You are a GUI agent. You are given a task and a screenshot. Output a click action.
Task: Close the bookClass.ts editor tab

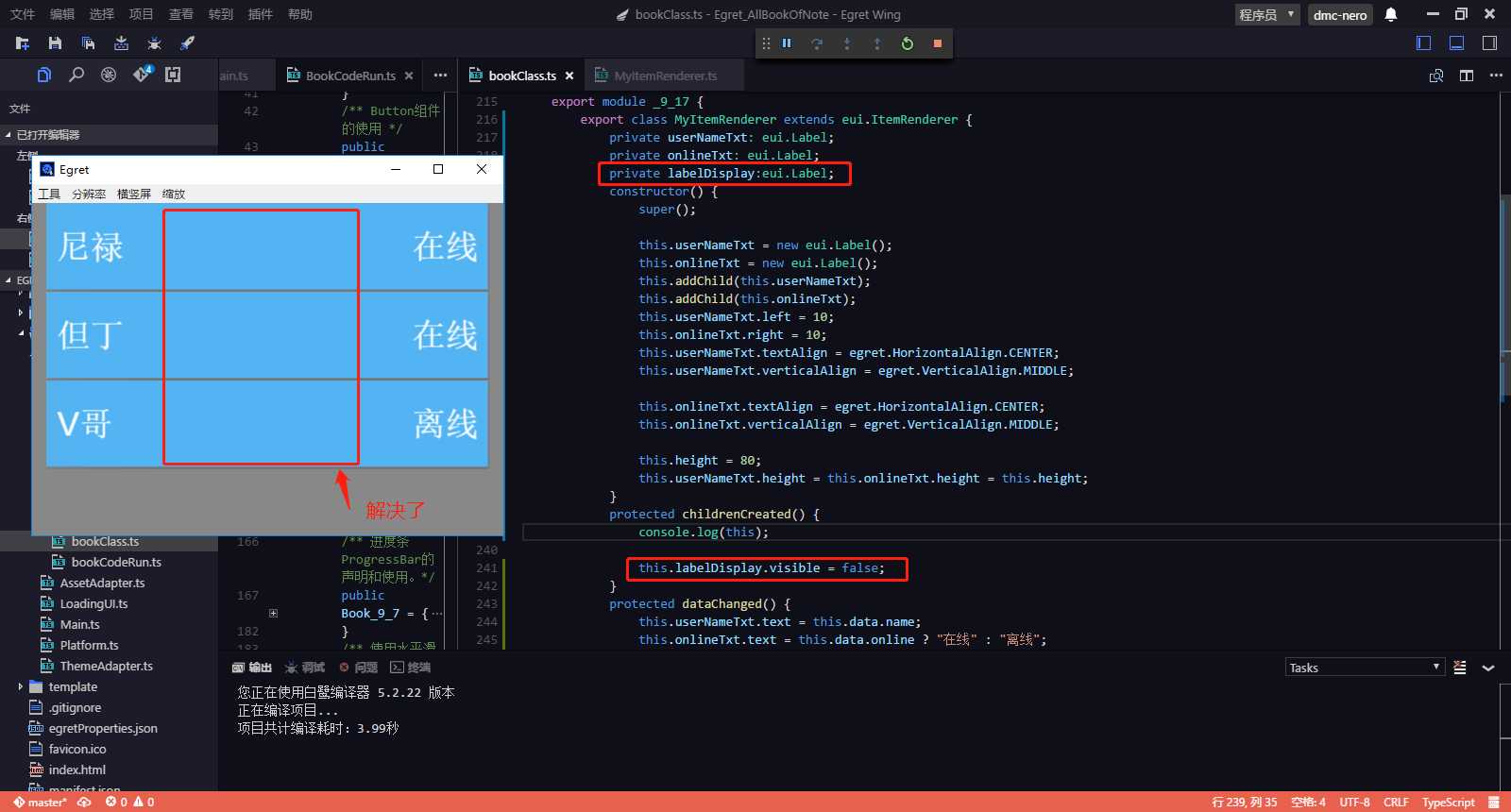569,76
